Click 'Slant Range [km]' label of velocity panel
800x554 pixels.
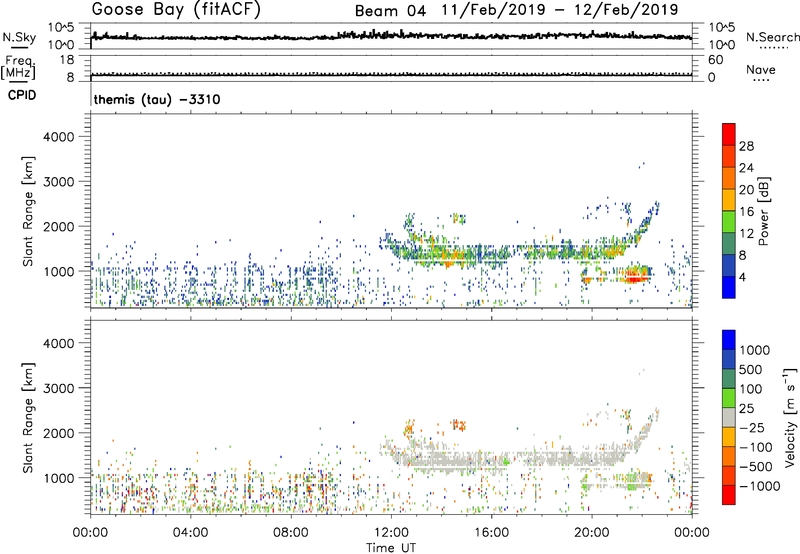(x=28, y=418)
